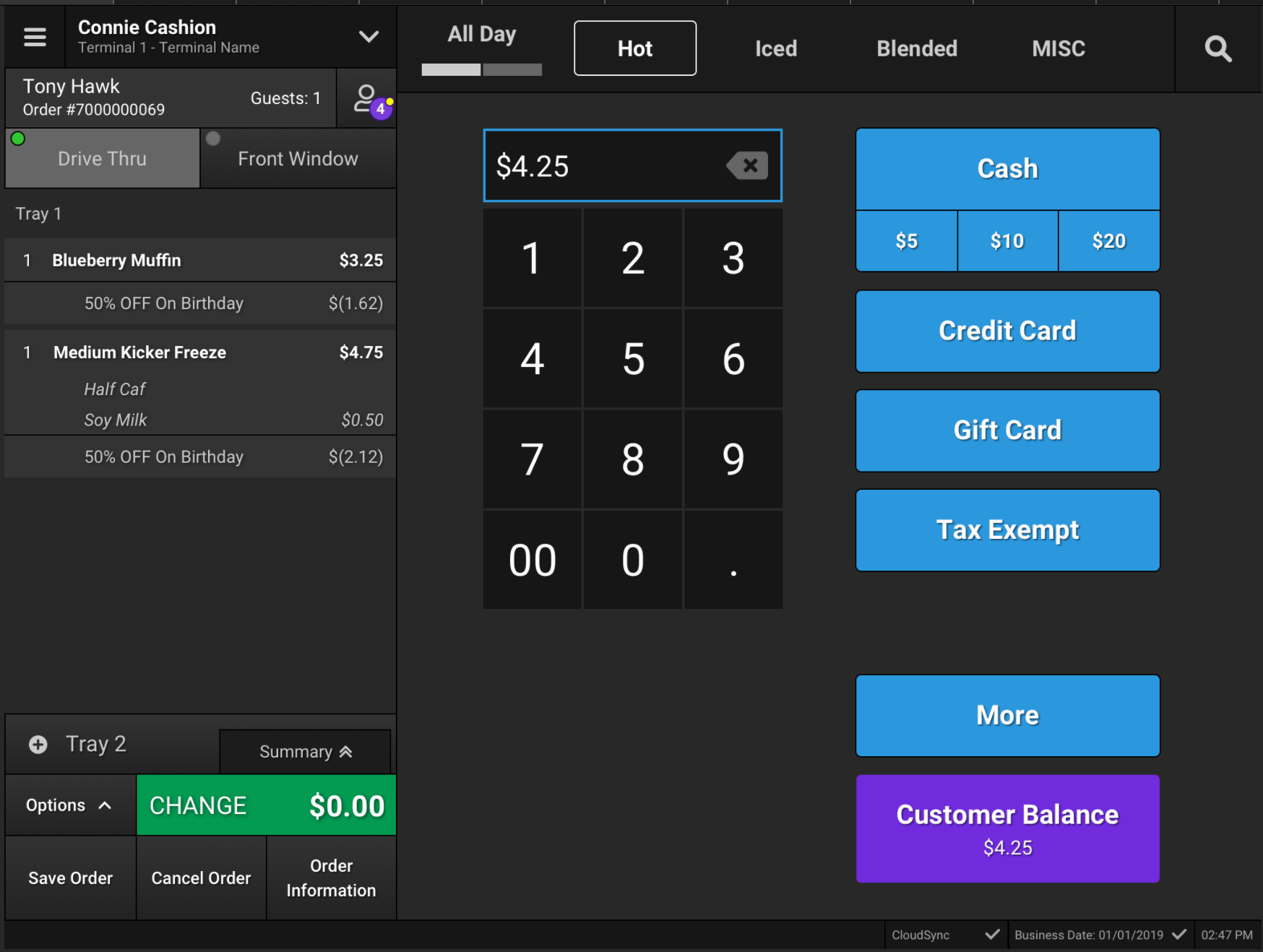Image resolution: width=1263 pixels, height=952 pixels.
Task: Click the plus icon beside Tray 2
Action: [x=38, y=744]
